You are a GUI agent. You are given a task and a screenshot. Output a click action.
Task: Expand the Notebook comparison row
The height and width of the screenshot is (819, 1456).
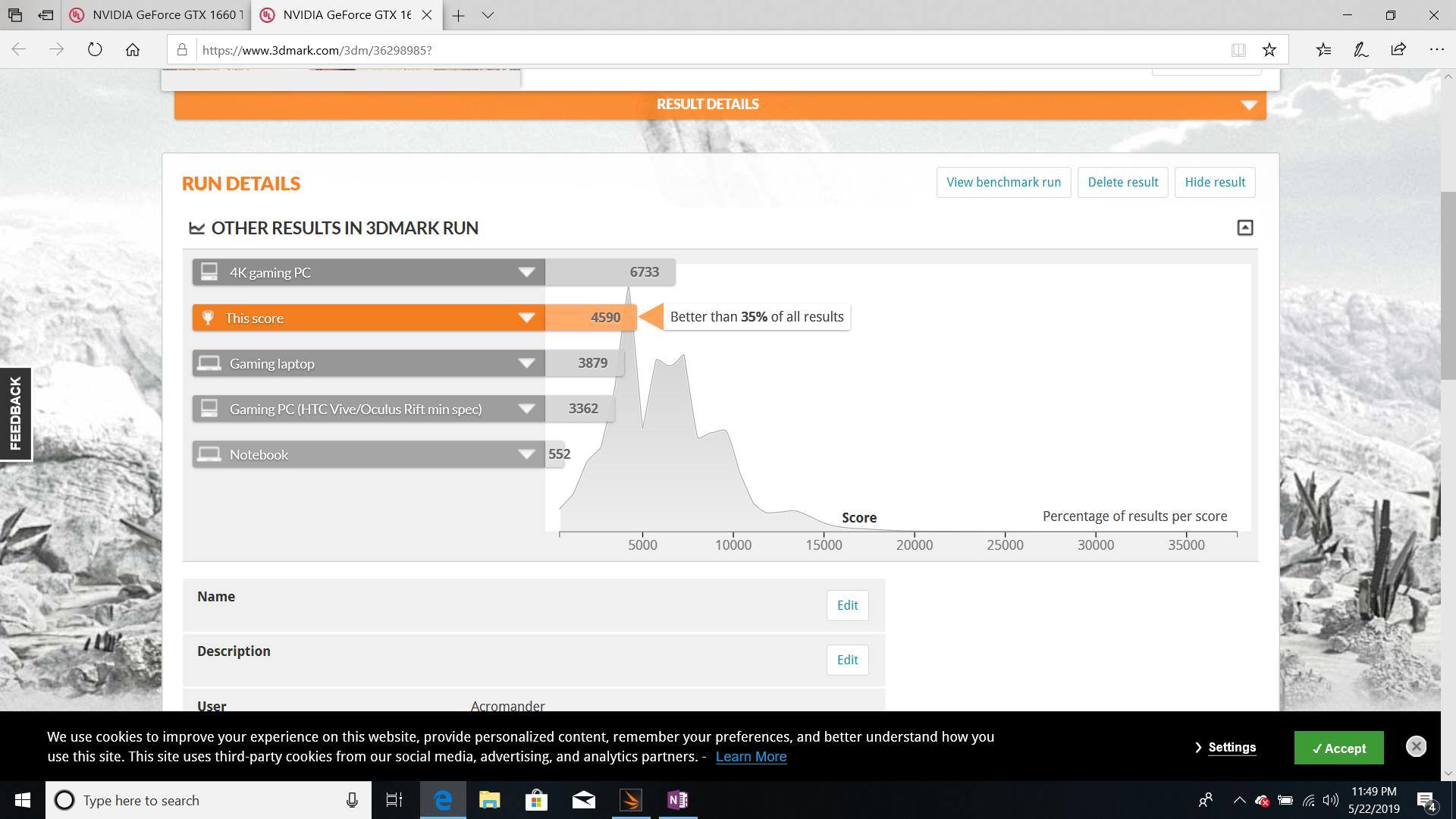coord(526,454)
